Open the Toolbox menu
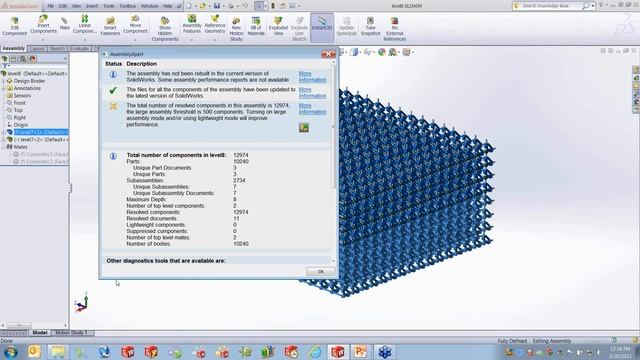The image size is (640, 360). pyautogui.click(x=128, y=6)
